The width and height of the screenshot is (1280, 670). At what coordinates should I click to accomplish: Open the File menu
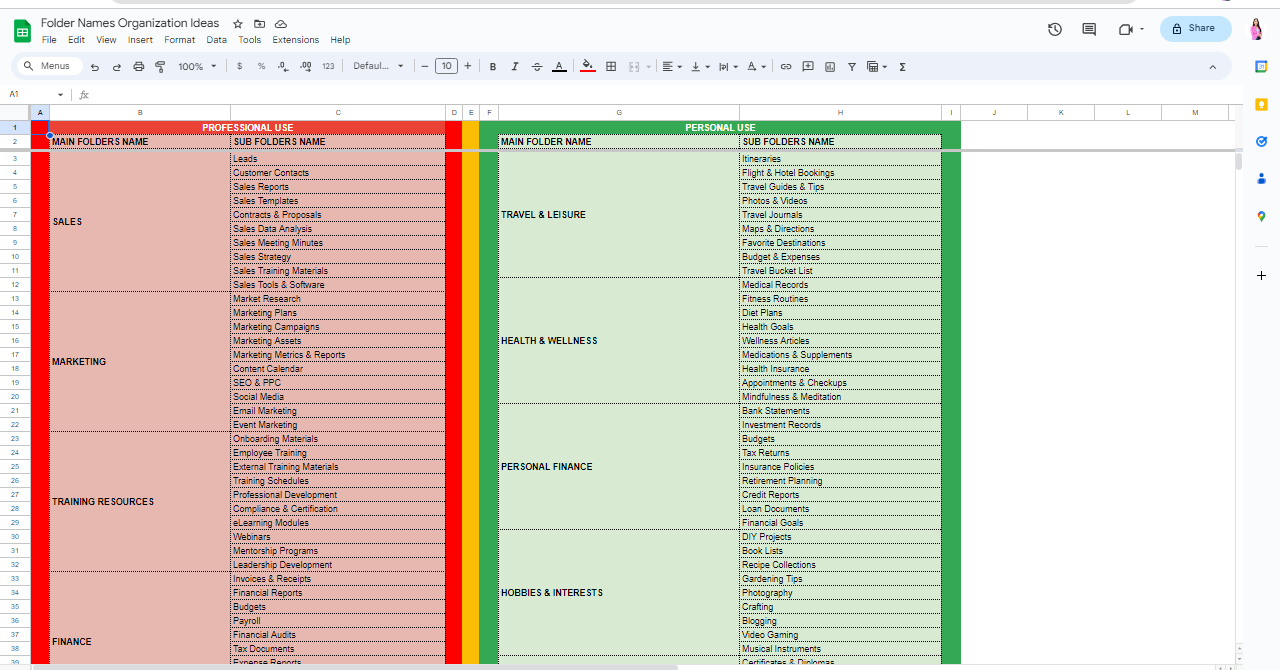pos(49,40)
